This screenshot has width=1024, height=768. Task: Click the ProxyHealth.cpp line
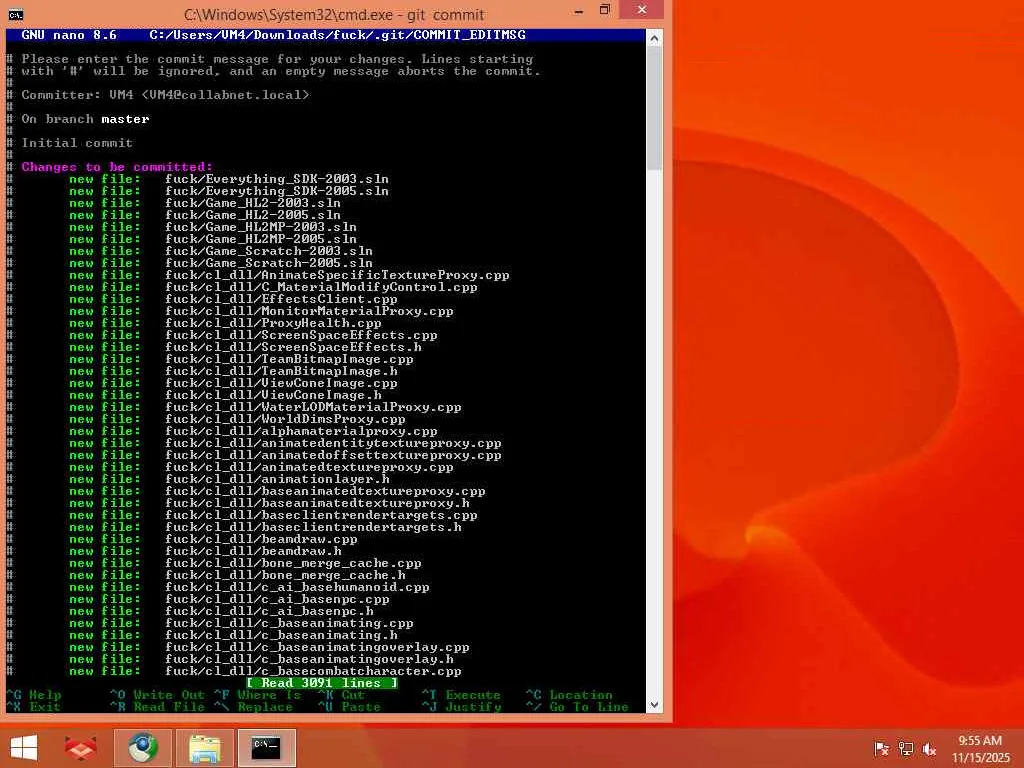(273, 323)
